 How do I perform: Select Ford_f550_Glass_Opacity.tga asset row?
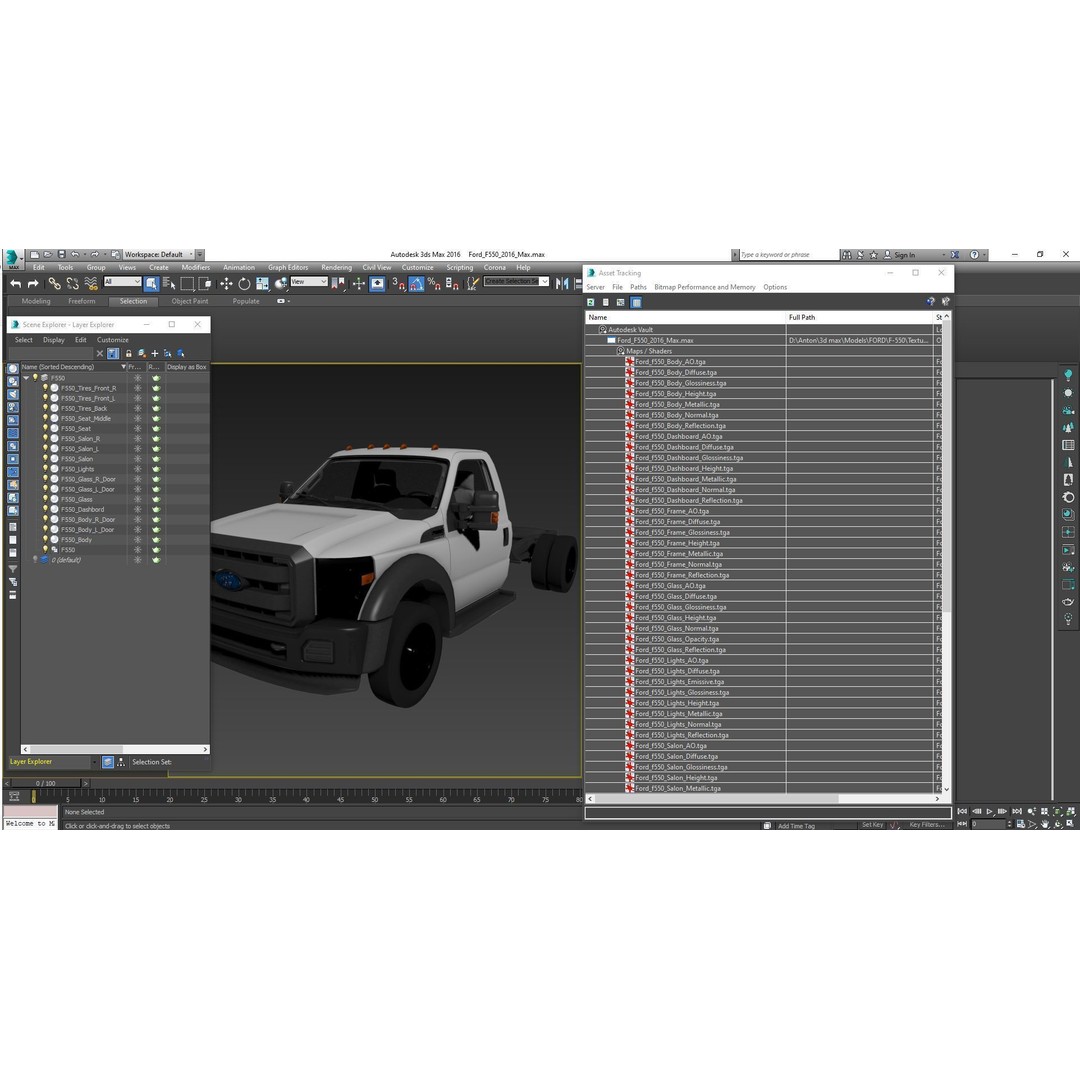[676, 639]
